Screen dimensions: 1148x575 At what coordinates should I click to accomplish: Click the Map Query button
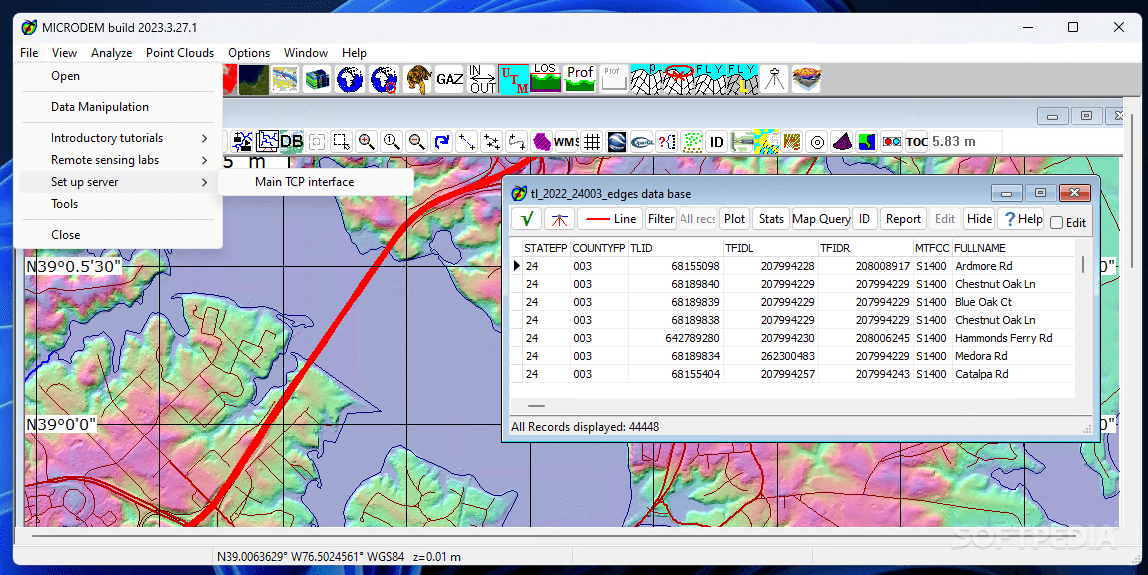tap(821, 218)
